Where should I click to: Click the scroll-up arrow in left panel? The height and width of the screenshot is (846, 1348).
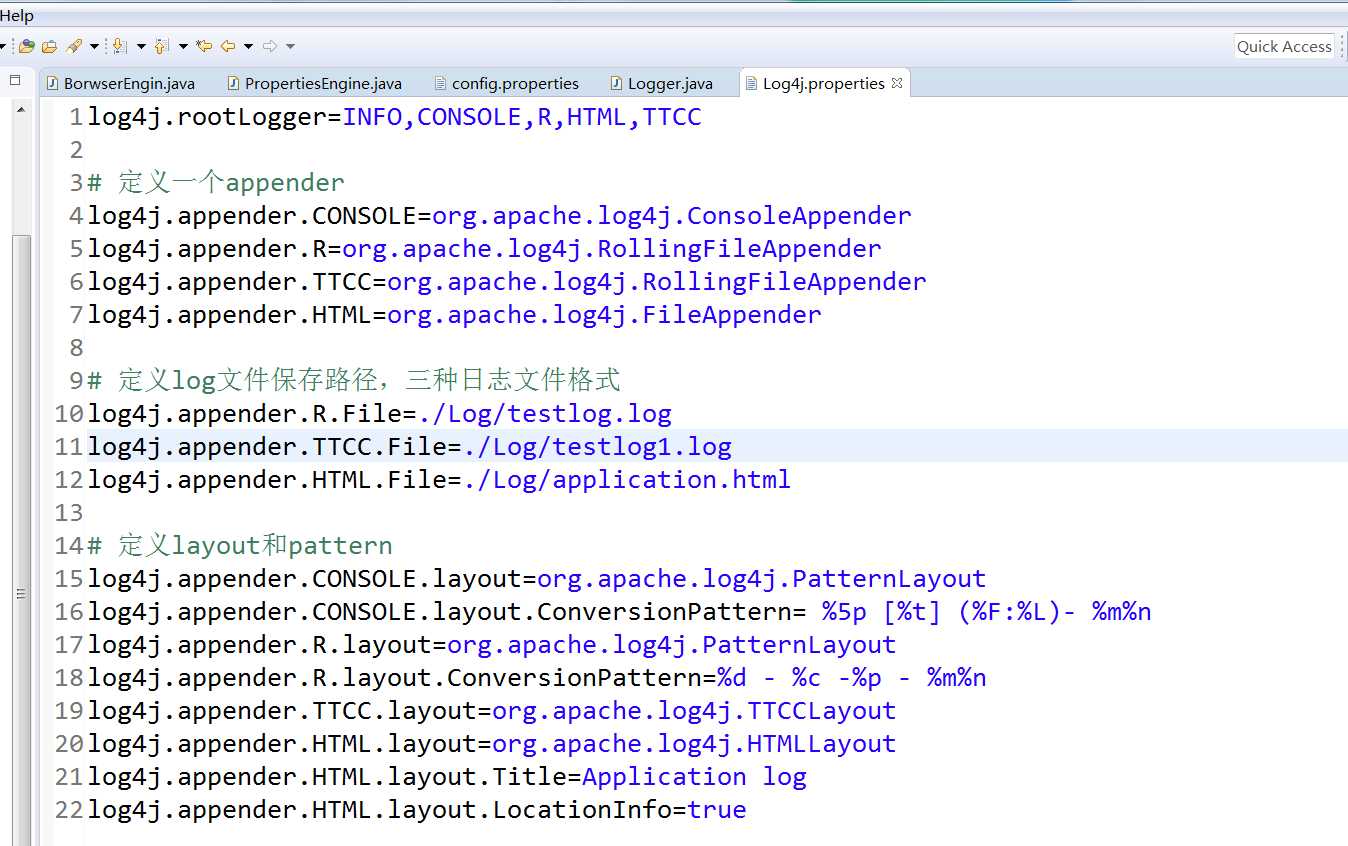pos(21,110)
